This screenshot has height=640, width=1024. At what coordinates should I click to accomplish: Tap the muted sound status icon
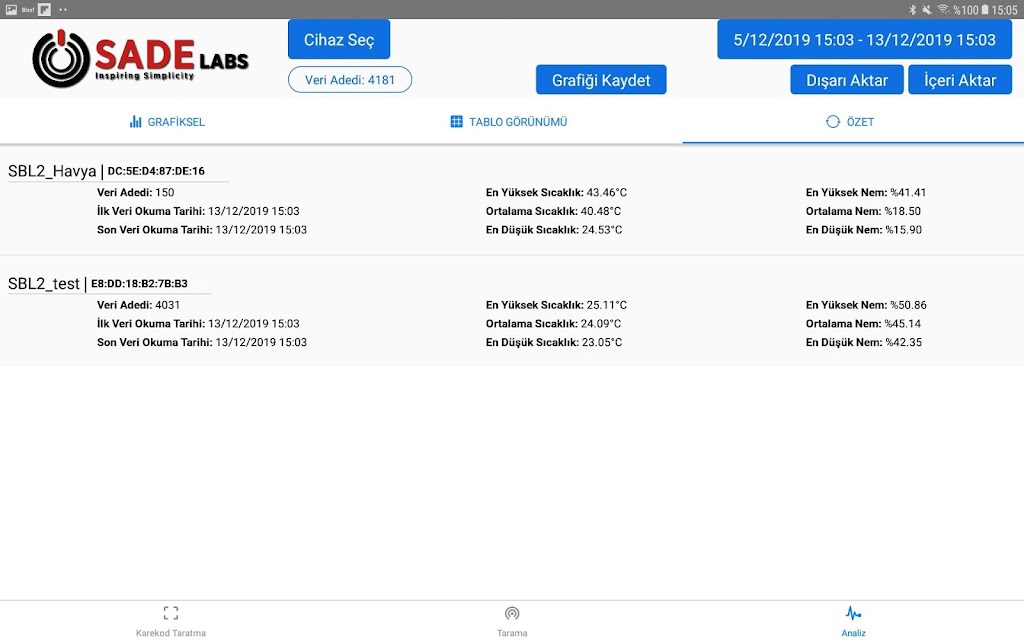(x=927, y=9)
